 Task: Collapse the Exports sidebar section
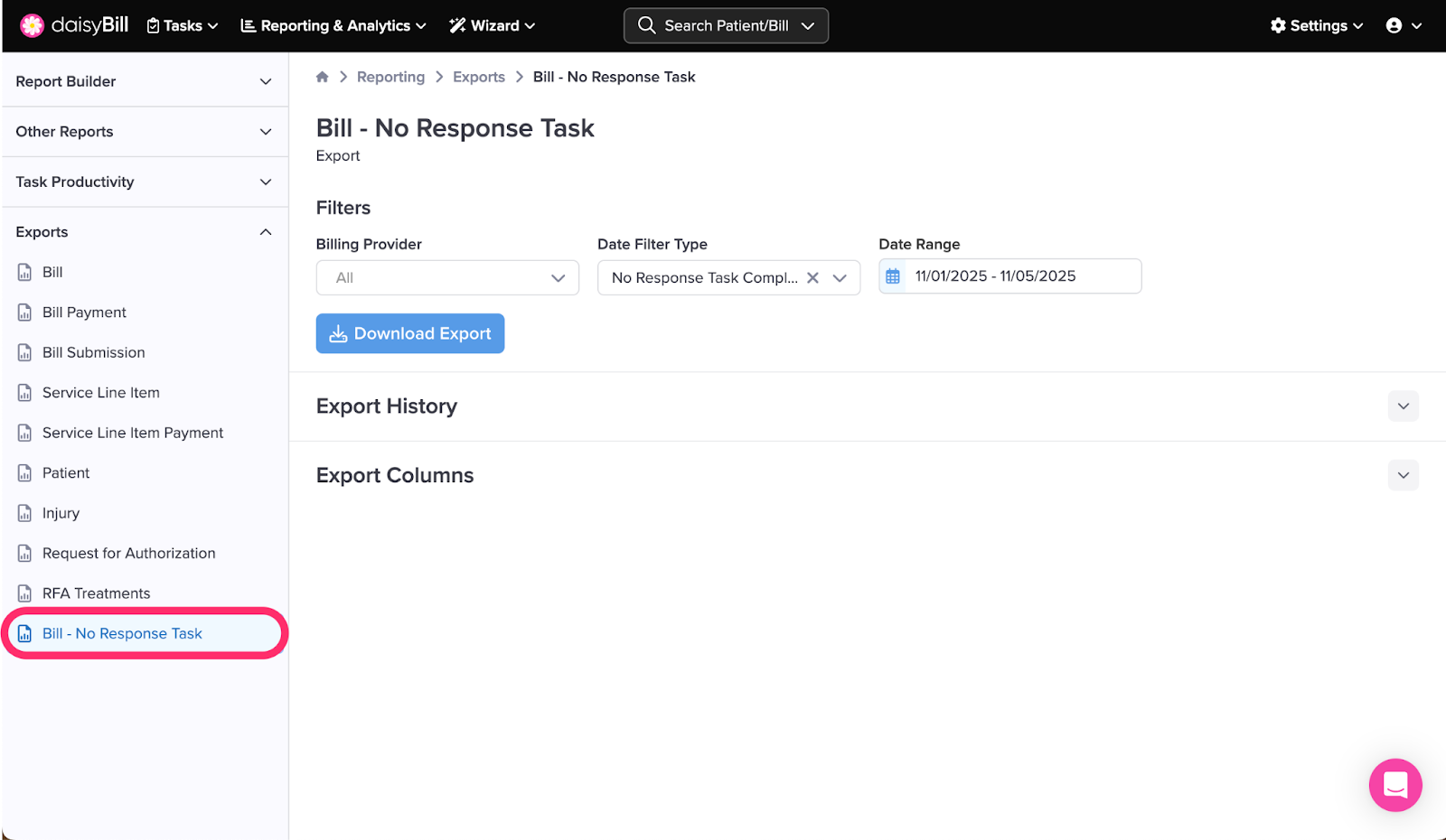tap(266, 232)
